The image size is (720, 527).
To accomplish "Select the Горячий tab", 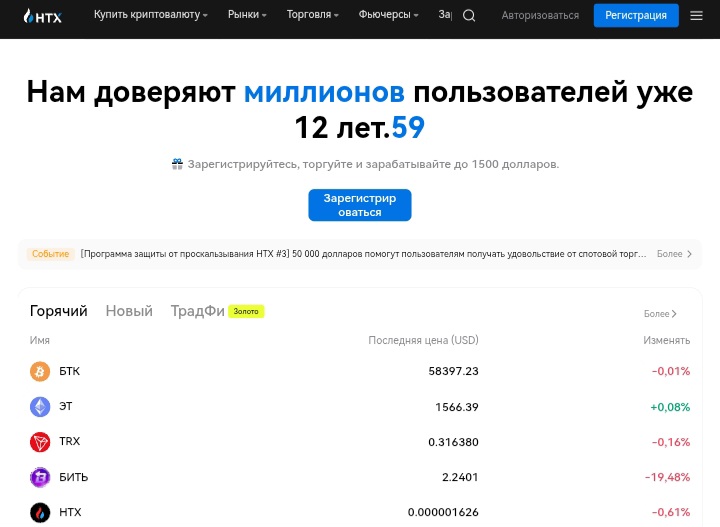I will point(58,311).
